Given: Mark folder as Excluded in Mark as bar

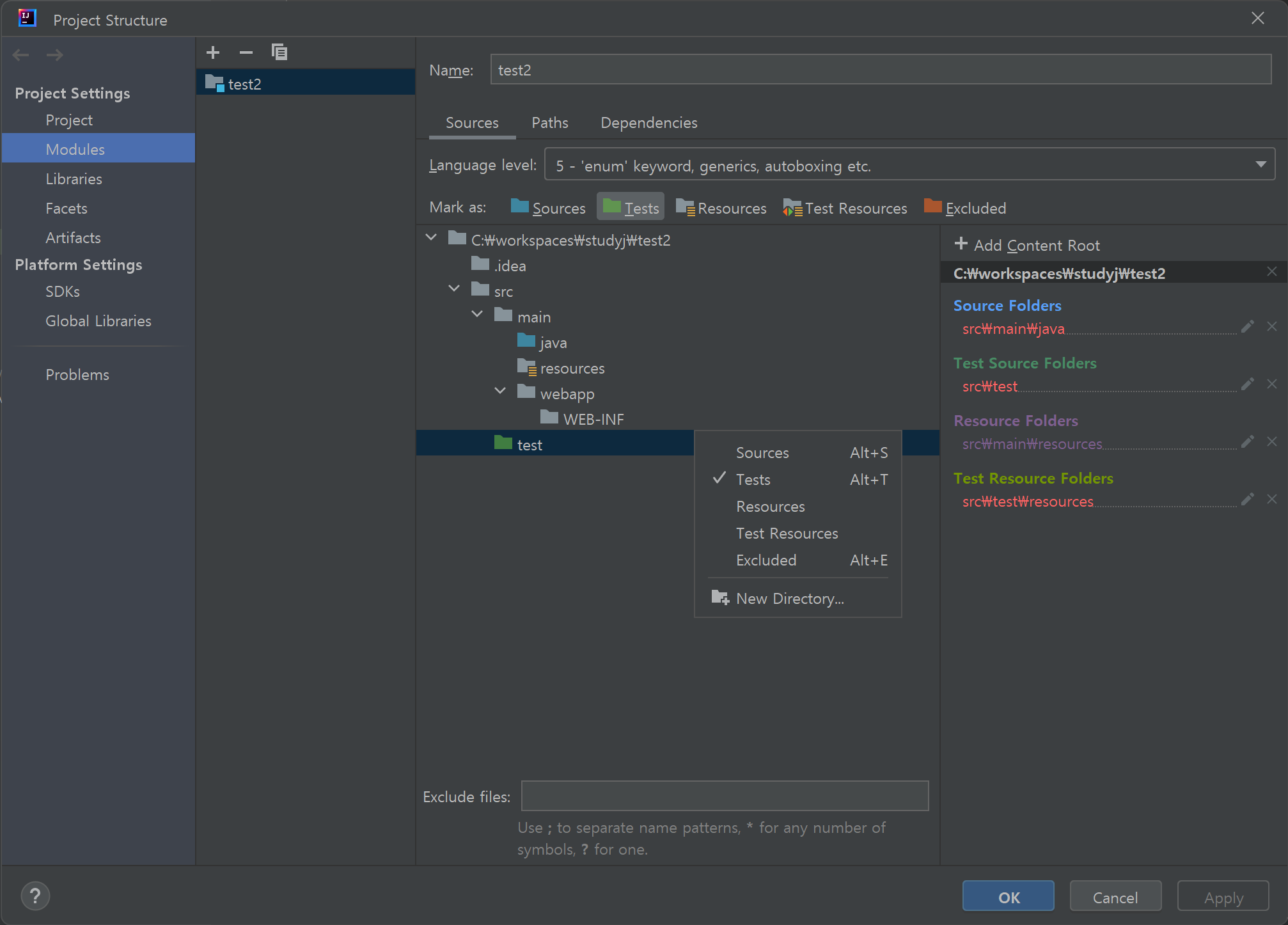Looking at the screenshot, I should pos(965,208).
